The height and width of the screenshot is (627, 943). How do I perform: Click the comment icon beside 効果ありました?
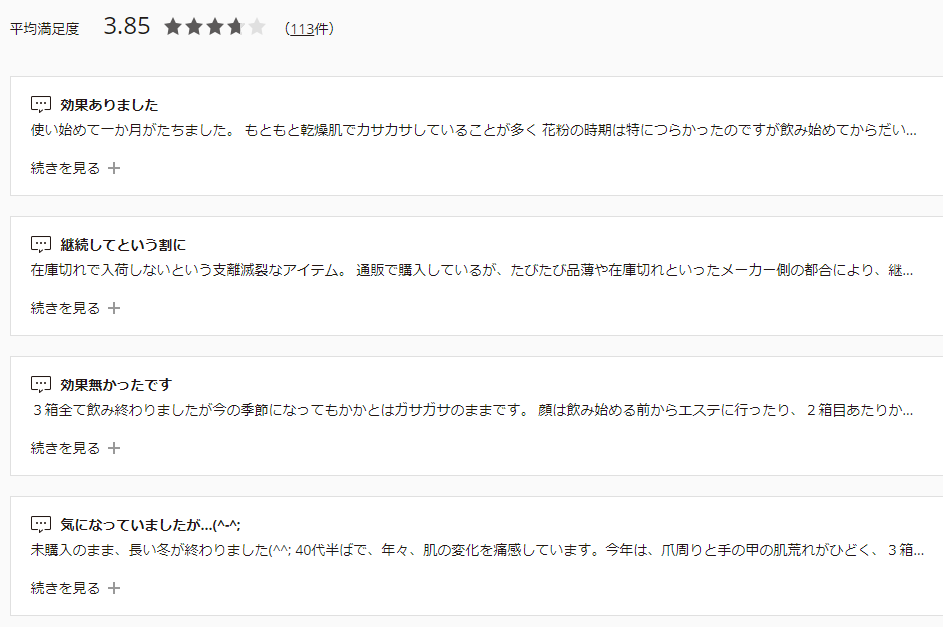click(x=41, y=105)
